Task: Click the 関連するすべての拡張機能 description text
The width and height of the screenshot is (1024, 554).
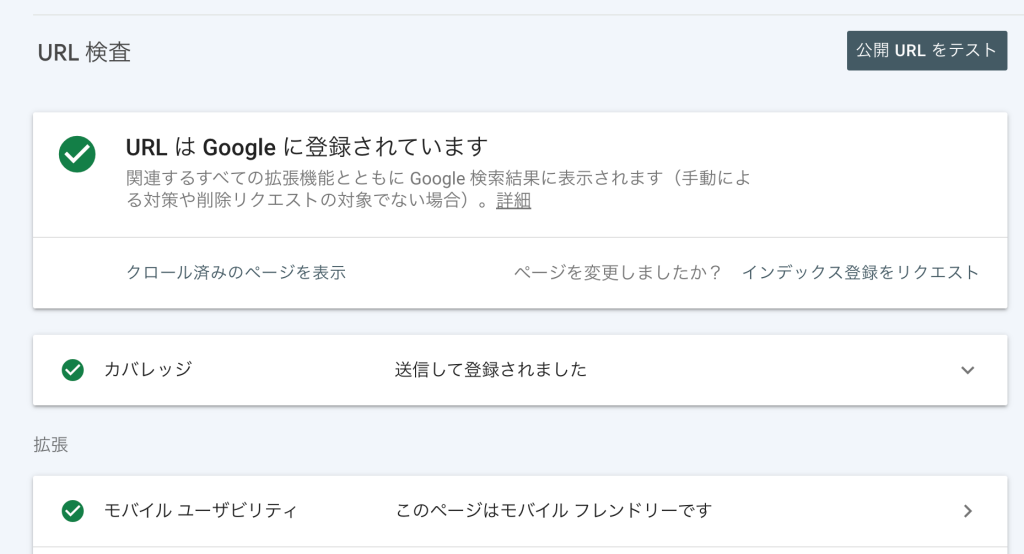Action: (x=438, y=189)
